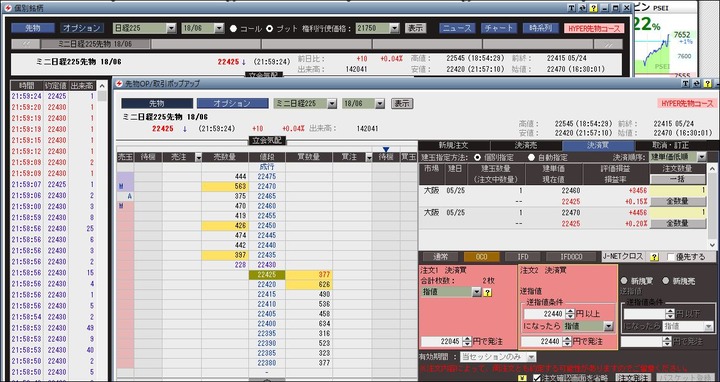Click 注文1 price field showing 22045
This screenshot has height=382, width=720.
[x=442, y=342]
